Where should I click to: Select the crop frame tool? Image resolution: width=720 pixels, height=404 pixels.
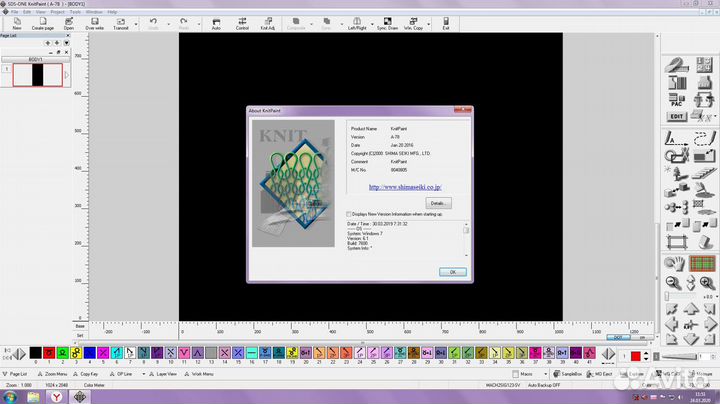pos(676,242)
